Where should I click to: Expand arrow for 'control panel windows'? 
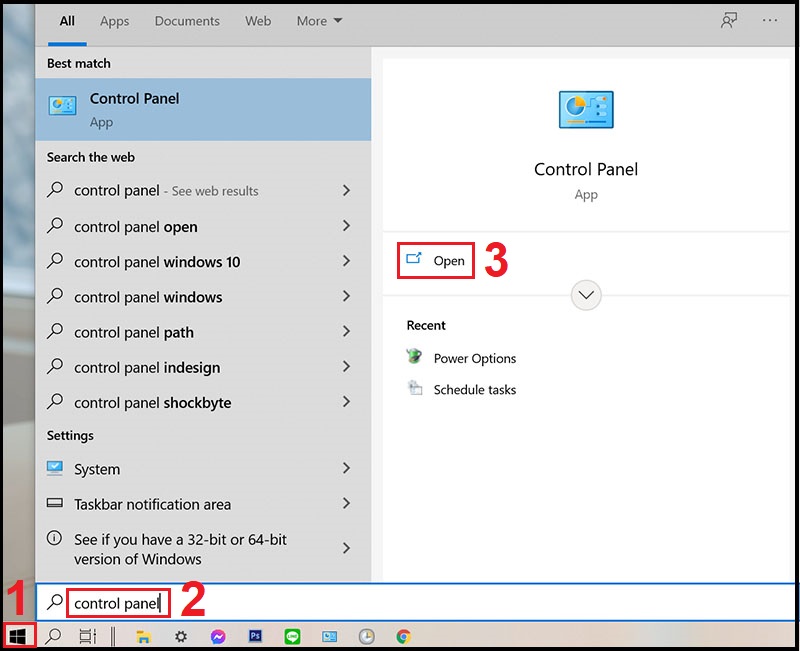(346, 296)
